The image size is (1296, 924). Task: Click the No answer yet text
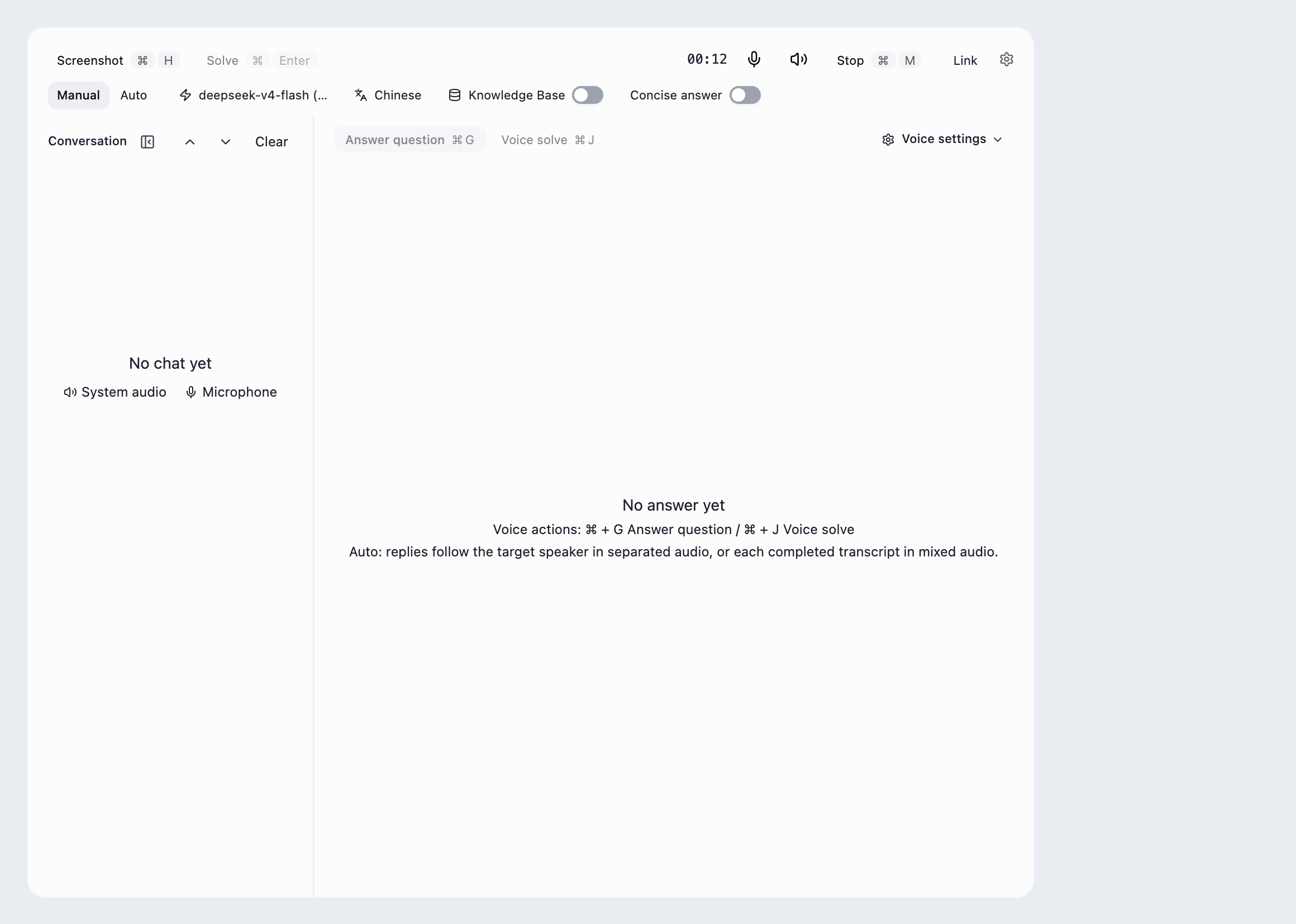pyautogui.click(x=674, y=505)
